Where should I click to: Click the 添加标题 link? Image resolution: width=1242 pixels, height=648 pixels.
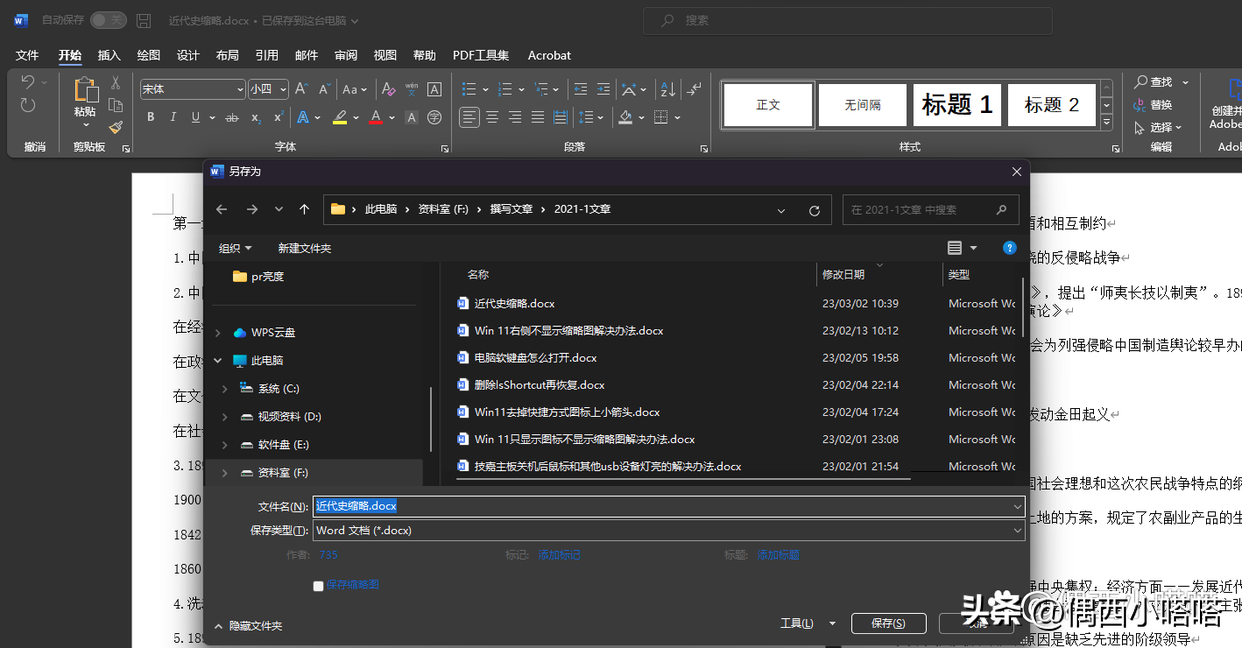778,554
